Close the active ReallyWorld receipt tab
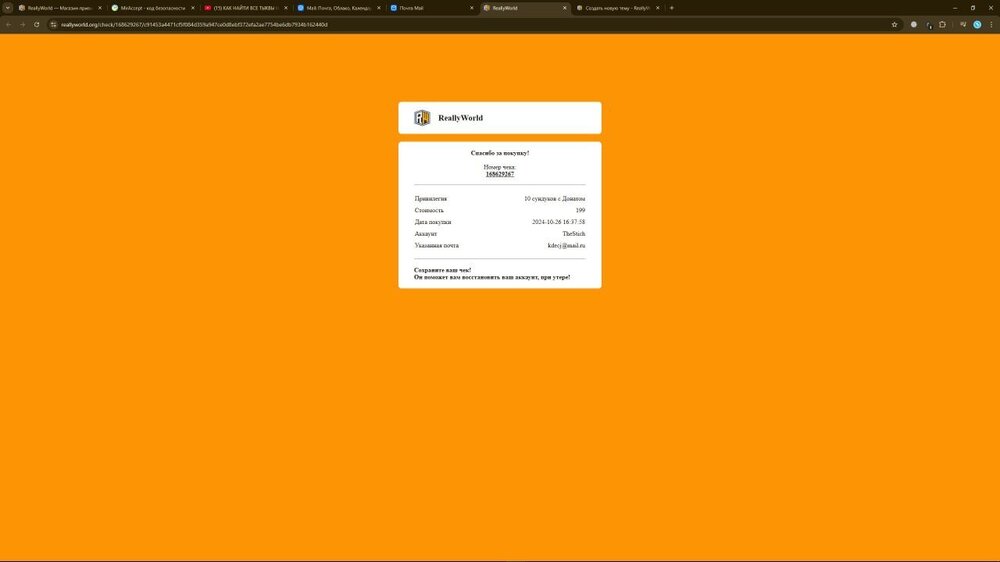Screen dimensions: 1000x562 pyautogui.click(x=564, y=8)
